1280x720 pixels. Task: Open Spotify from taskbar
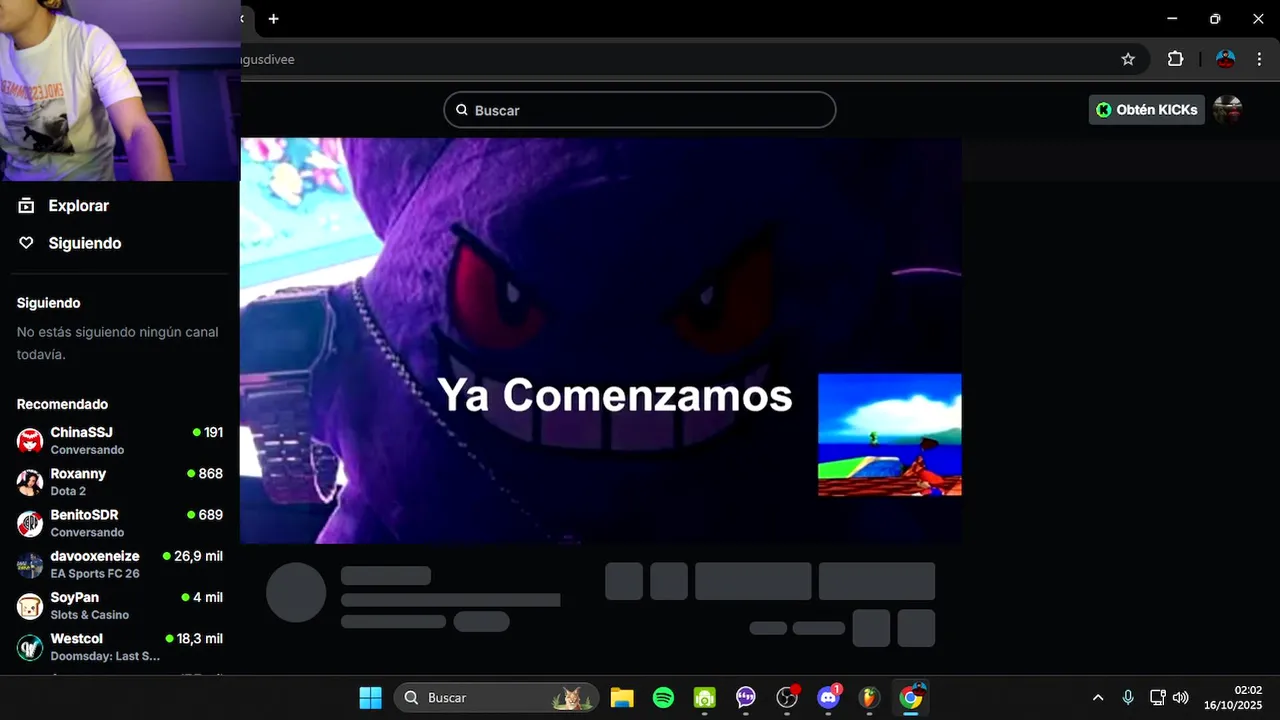[663, 697]
